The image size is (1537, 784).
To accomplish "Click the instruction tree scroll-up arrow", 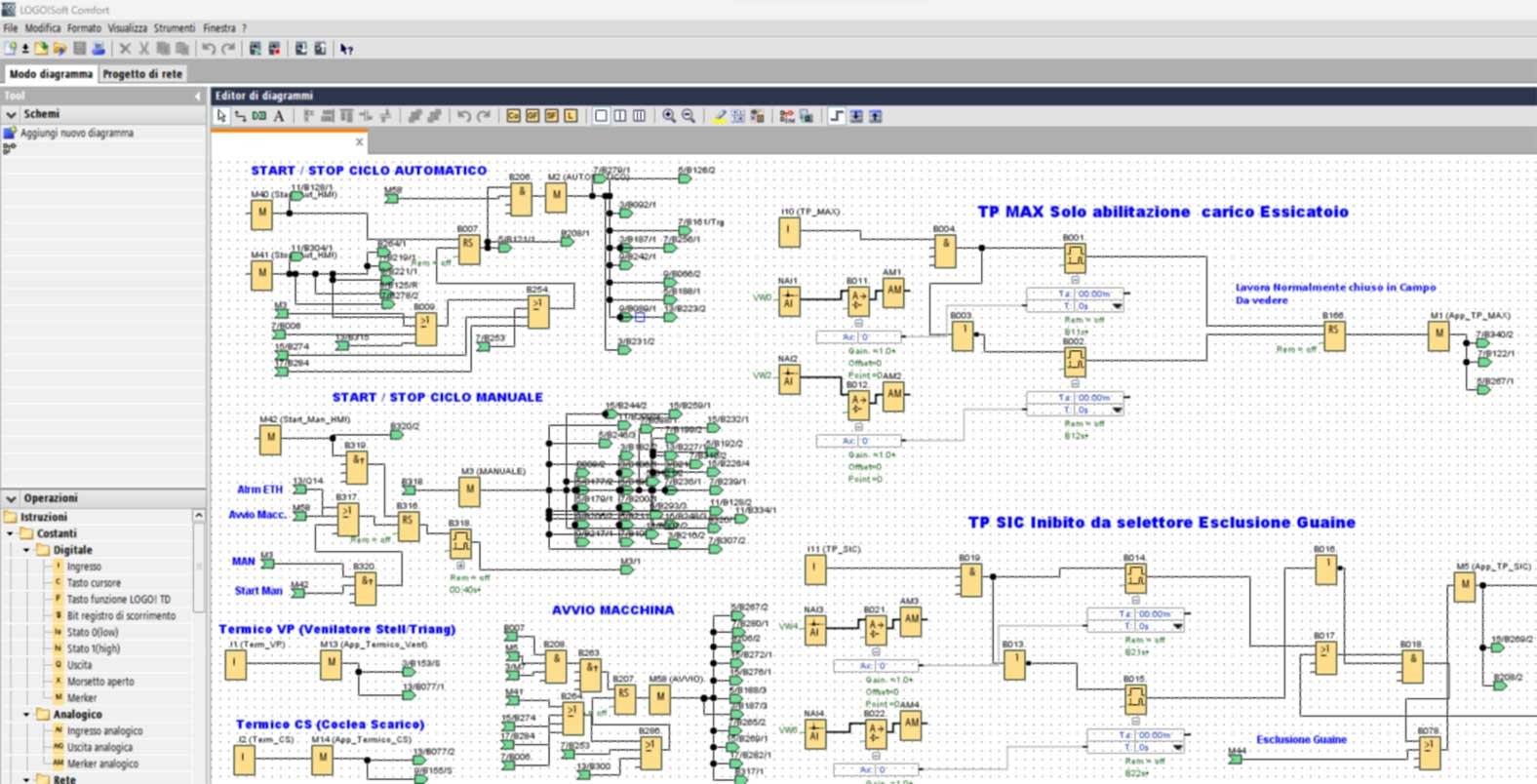I will click(x=199, y=516).
